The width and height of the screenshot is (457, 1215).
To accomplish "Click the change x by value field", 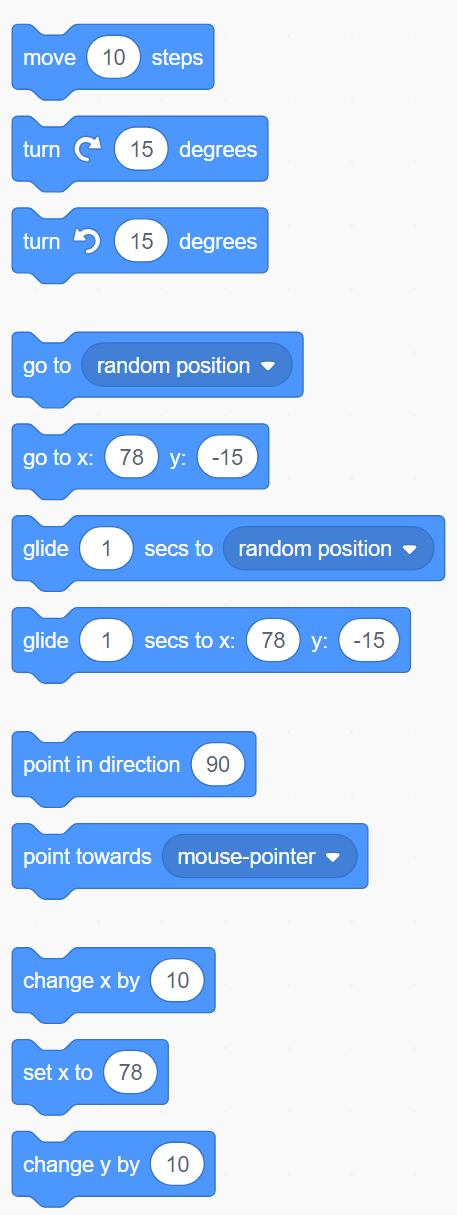I will pyautogui.click(x=177, y=981).
